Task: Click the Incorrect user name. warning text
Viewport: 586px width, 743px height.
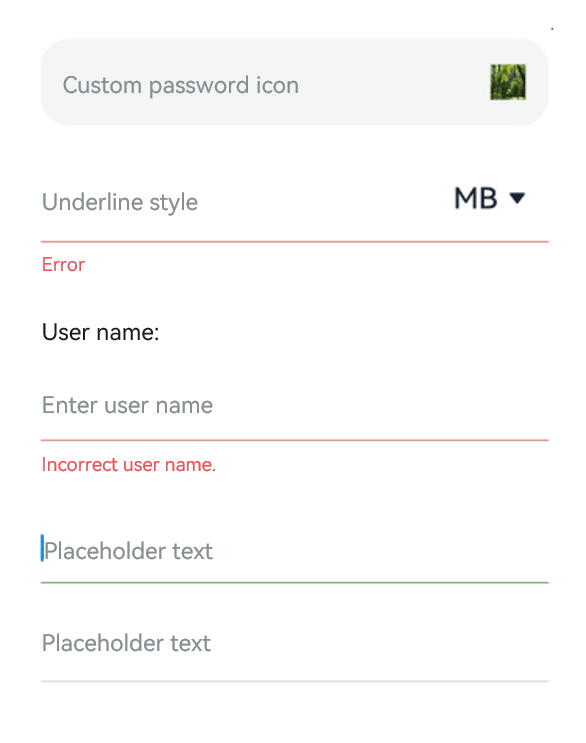Action: tap(128, 464)
